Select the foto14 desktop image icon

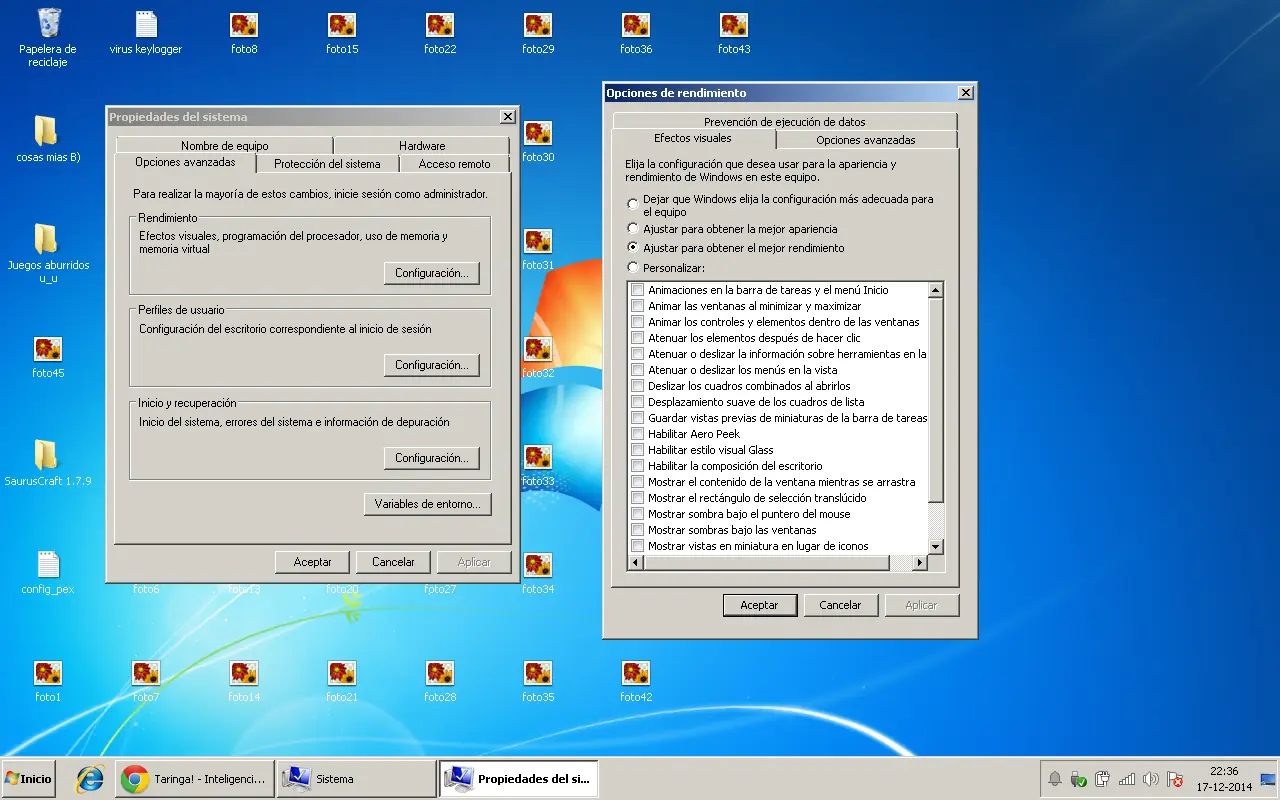pos(244,673)
